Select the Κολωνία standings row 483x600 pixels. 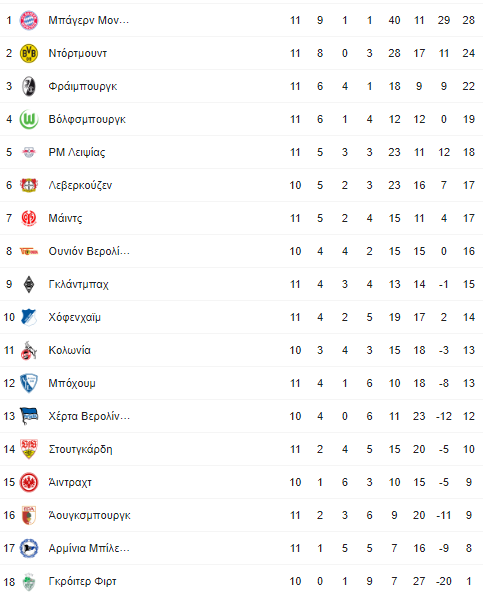point(242,350)
